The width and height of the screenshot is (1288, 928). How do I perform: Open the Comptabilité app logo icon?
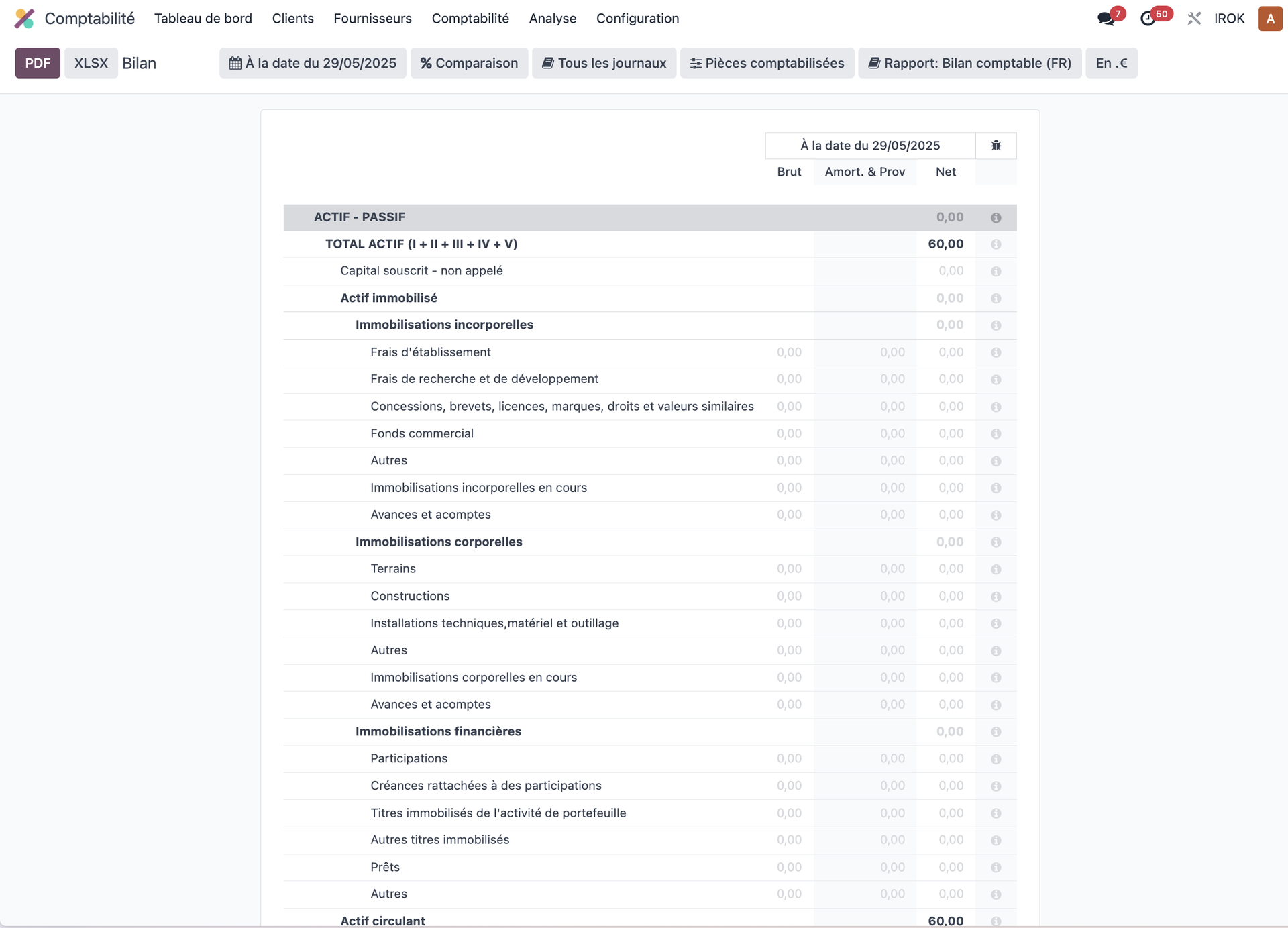[x=25, y=19]
